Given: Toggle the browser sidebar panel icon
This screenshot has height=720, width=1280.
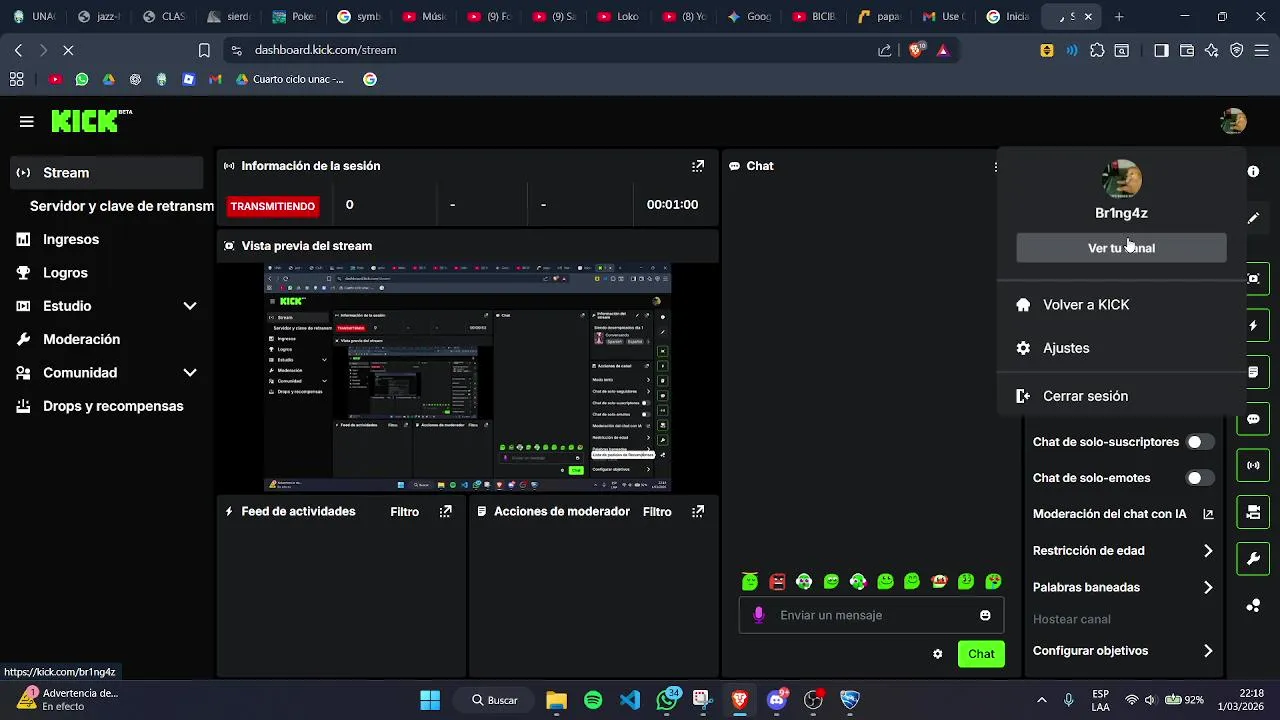Looking at the screenshot, I should (1161, 50).
